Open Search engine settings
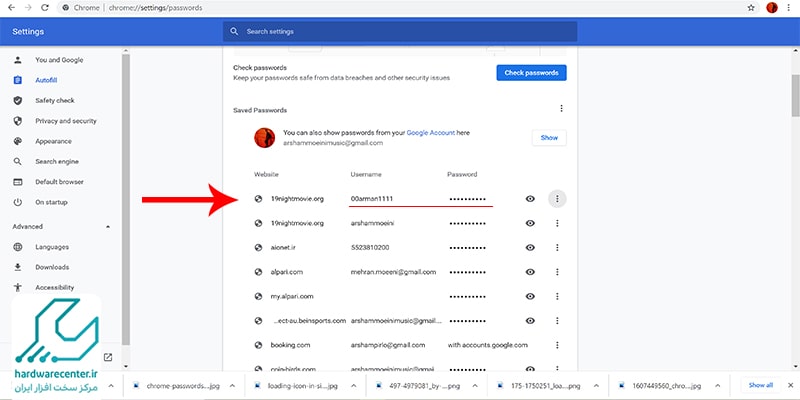The image size is (800, 400). [x=57, y=162]
